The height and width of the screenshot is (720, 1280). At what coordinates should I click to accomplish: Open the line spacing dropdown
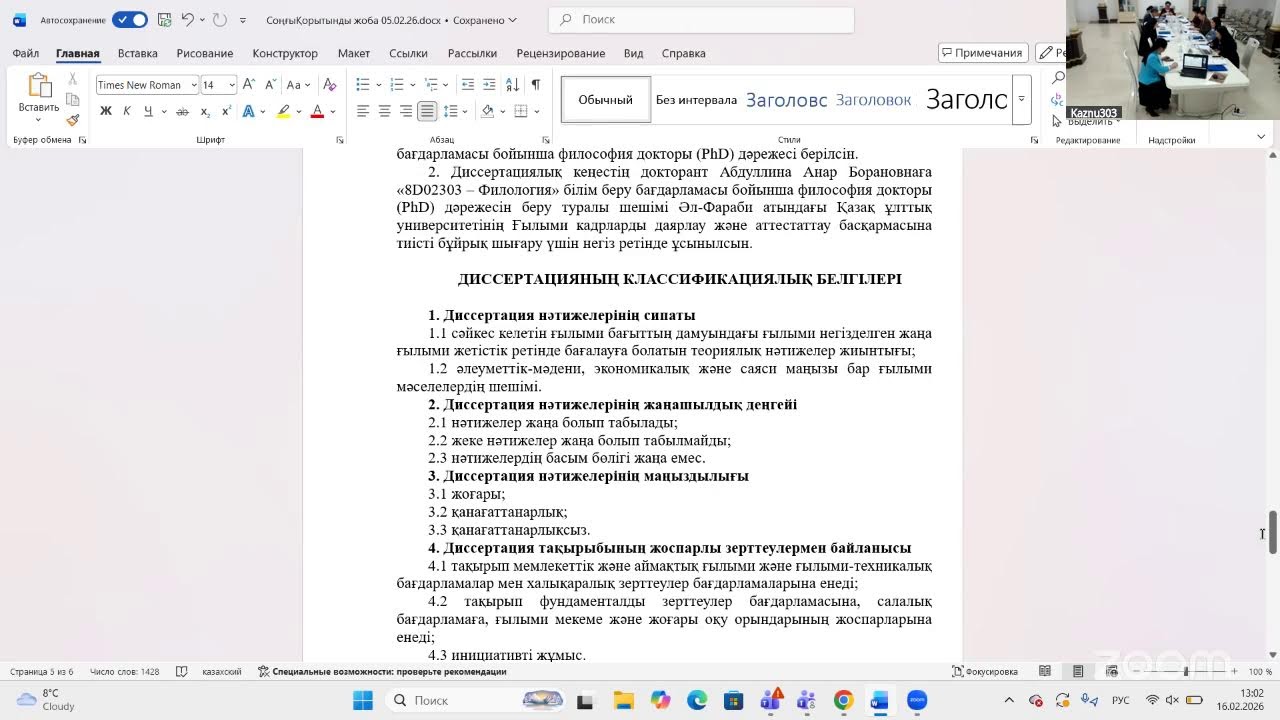tap(456, 111)
